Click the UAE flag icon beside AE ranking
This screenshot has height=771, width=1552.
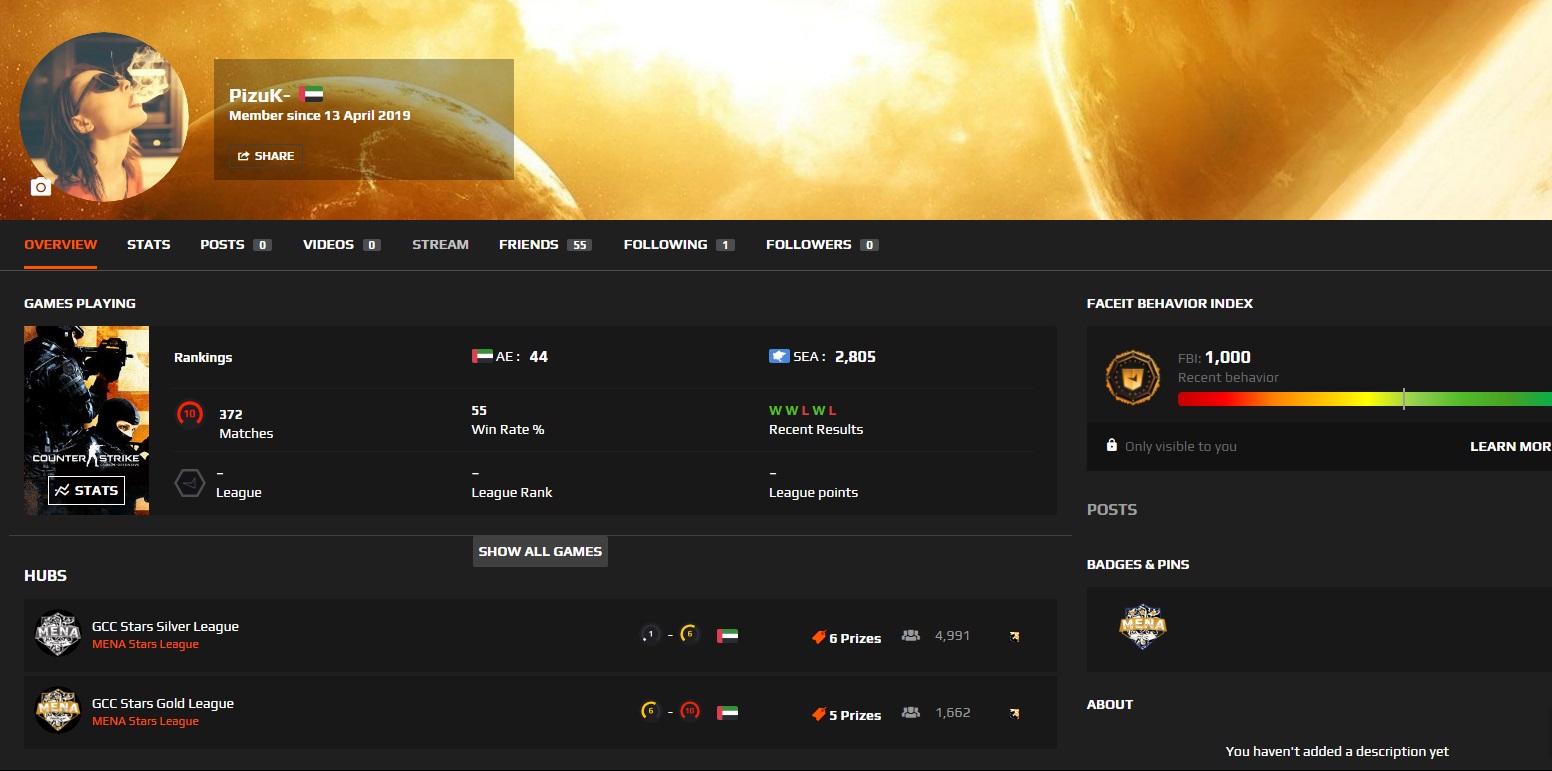481,356
